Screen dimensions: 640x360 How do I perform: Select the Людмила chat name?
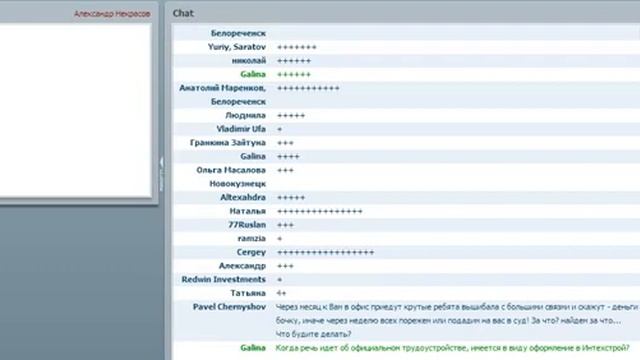[x=245, y=116]
